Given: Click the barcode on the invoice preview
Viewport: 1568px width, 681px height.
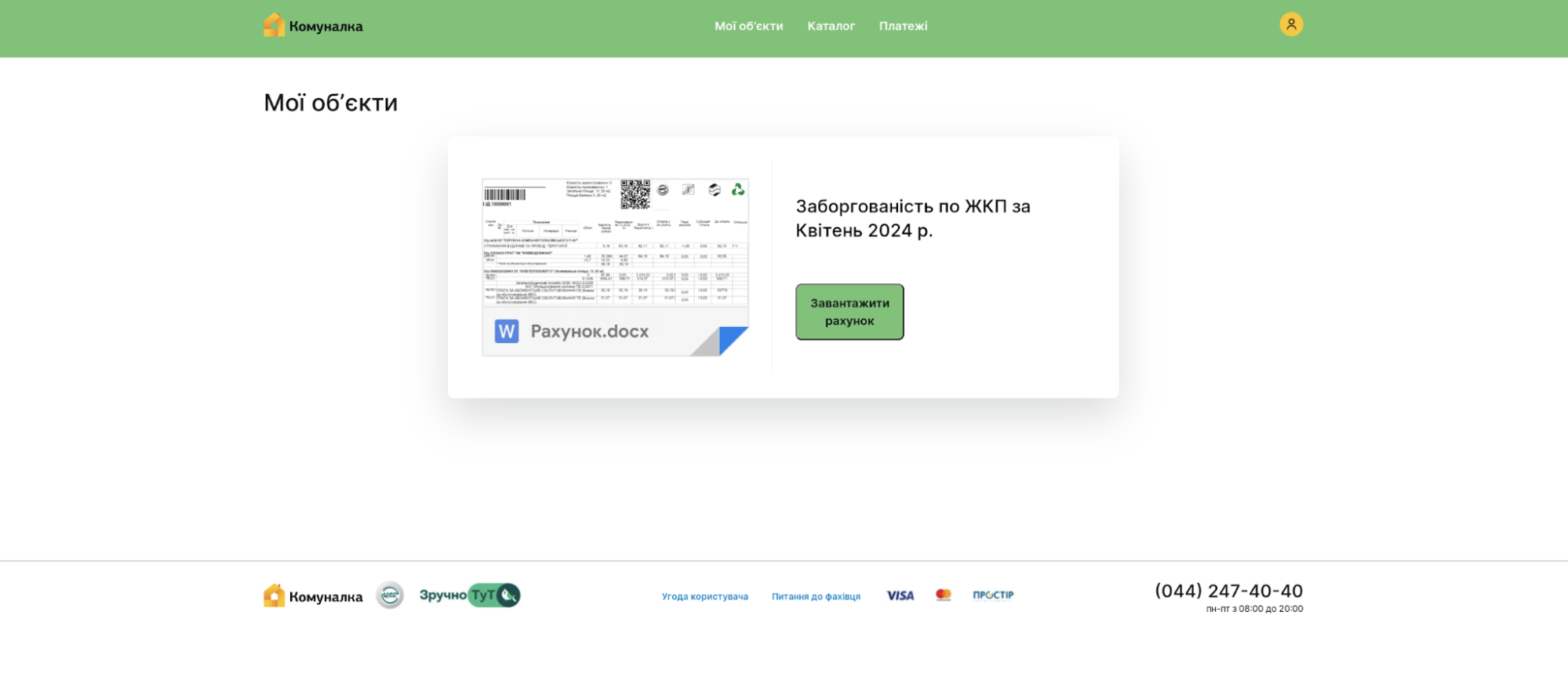Looking at the screenshot, I should pyautogui.click(x=504, y=195).
